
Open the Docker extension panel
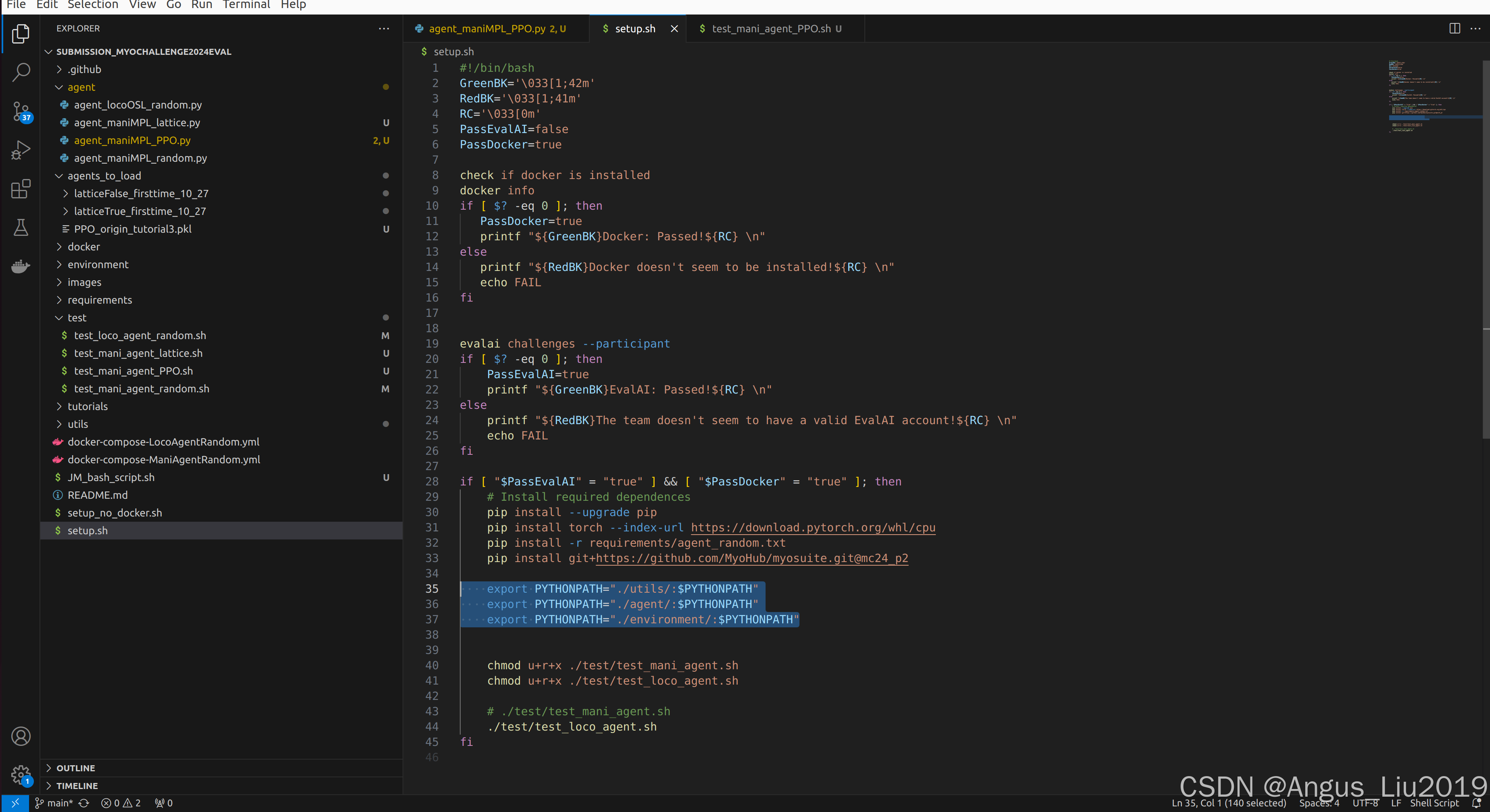(21, 266)
